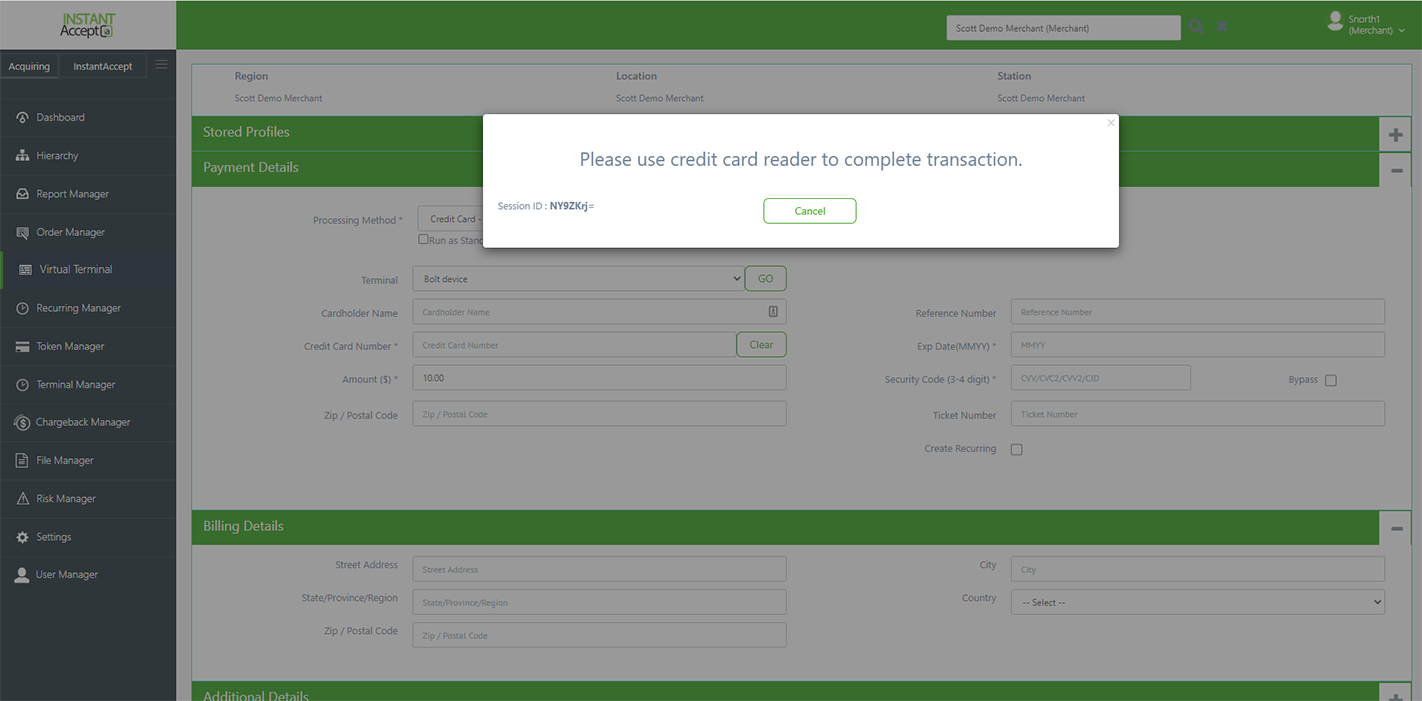Viewport: 1422px width, 701px height.
Task: Open the Risk Manager
Action: pos(66,498)
